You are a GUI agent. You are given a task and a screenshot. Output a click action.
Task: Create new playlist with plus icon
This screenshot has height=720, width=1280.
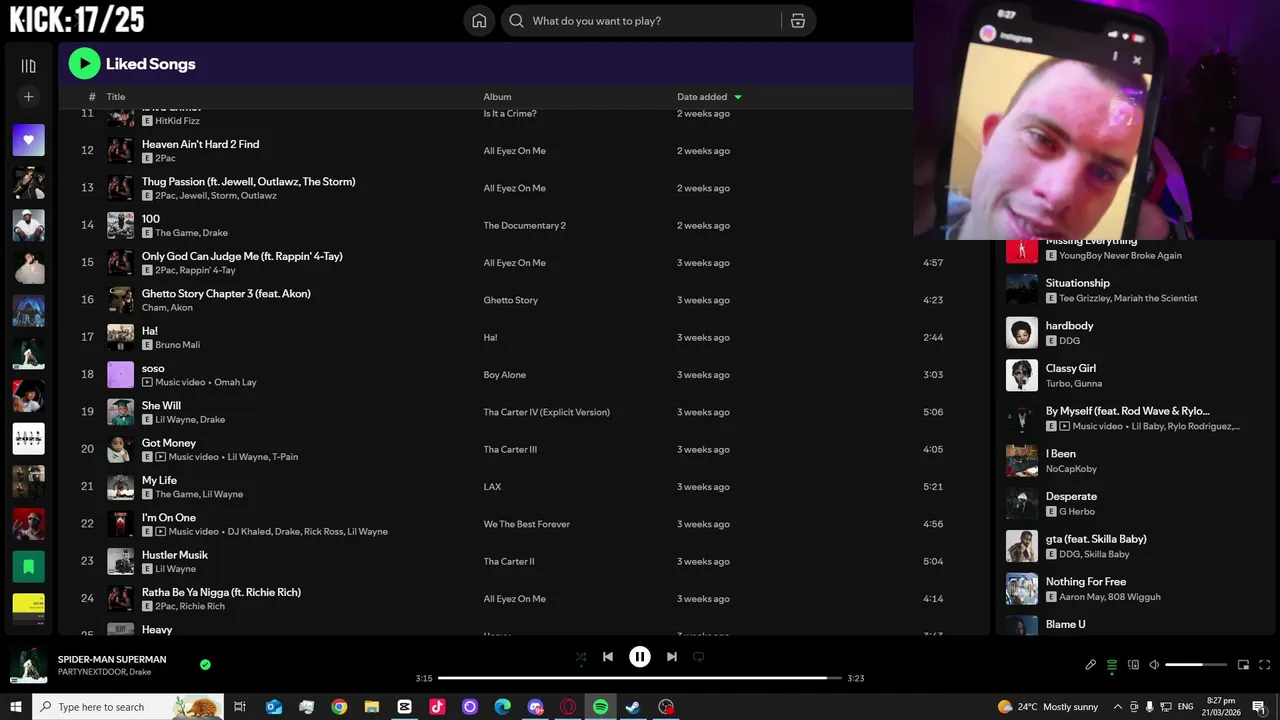point(28,97)
